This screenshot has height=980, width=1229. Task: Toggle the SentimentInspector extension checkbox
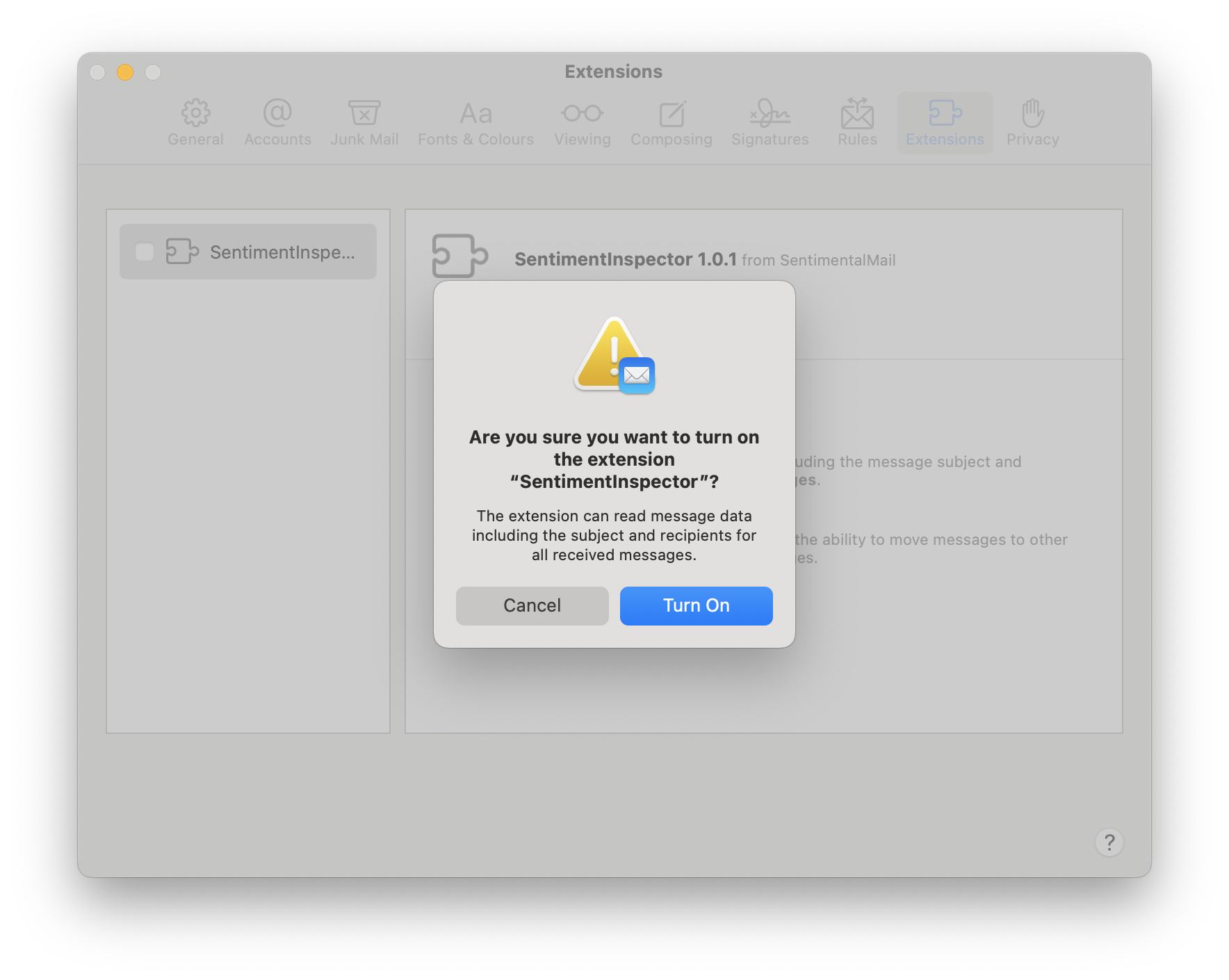pyautogui.click(x=145, y=252)
